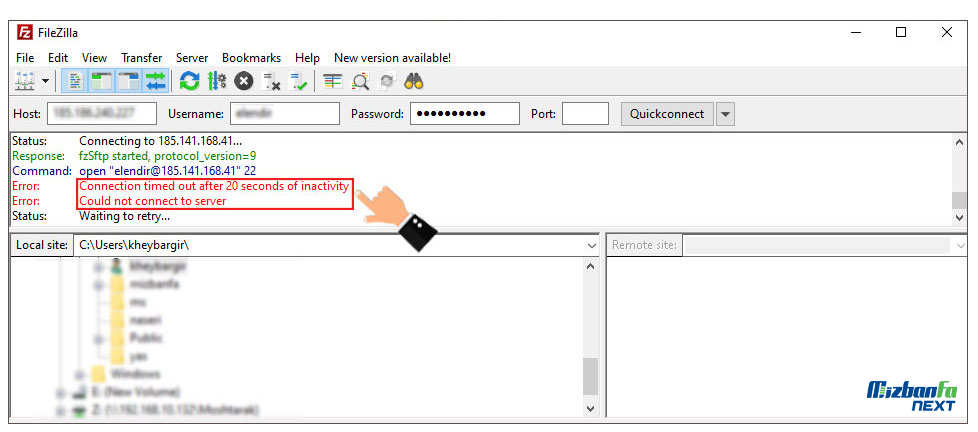Expand the mizbanfa folder

point(98,285)
